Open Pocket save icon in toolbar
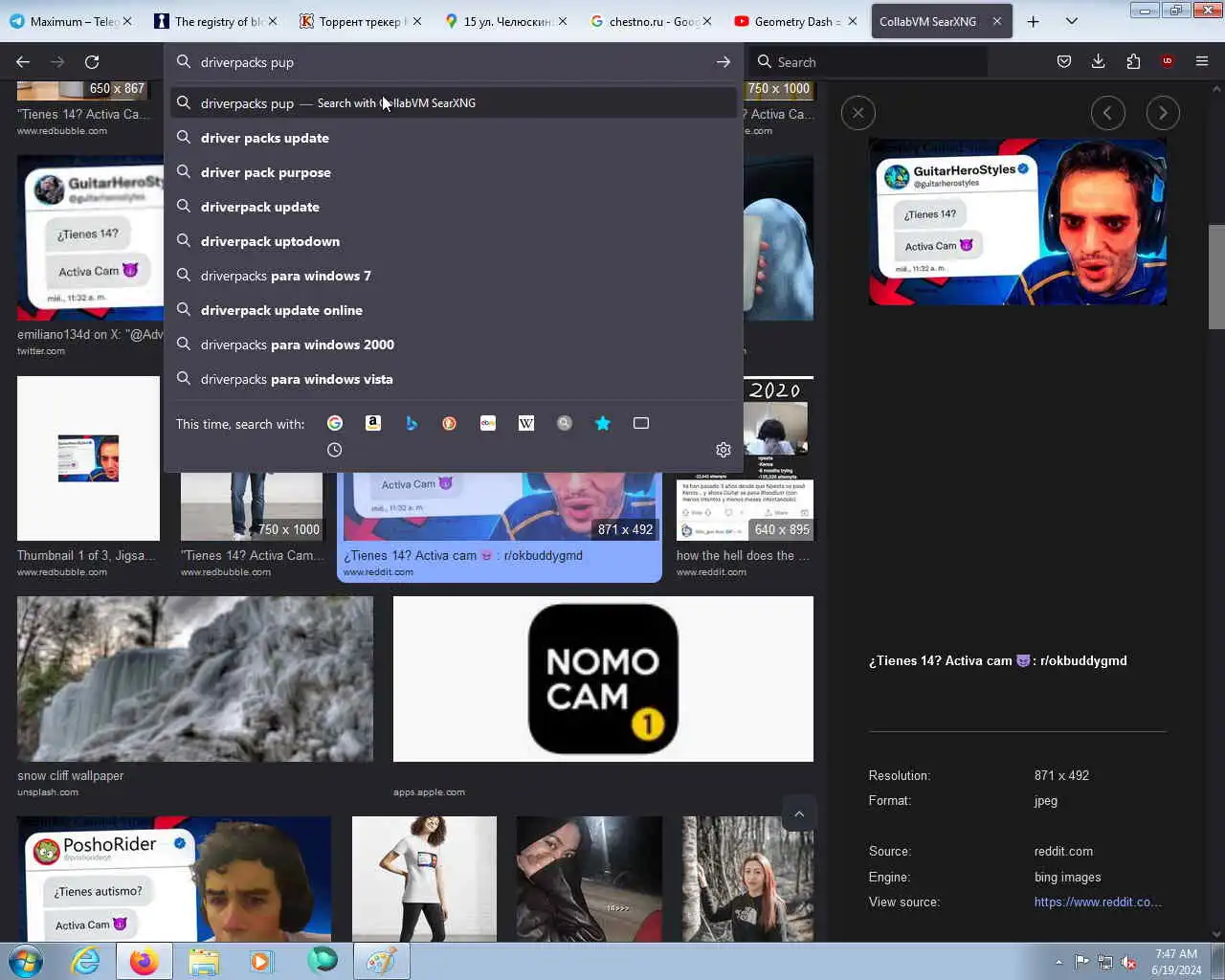Screen dimensions: 1225x980 pos(1064,62)
